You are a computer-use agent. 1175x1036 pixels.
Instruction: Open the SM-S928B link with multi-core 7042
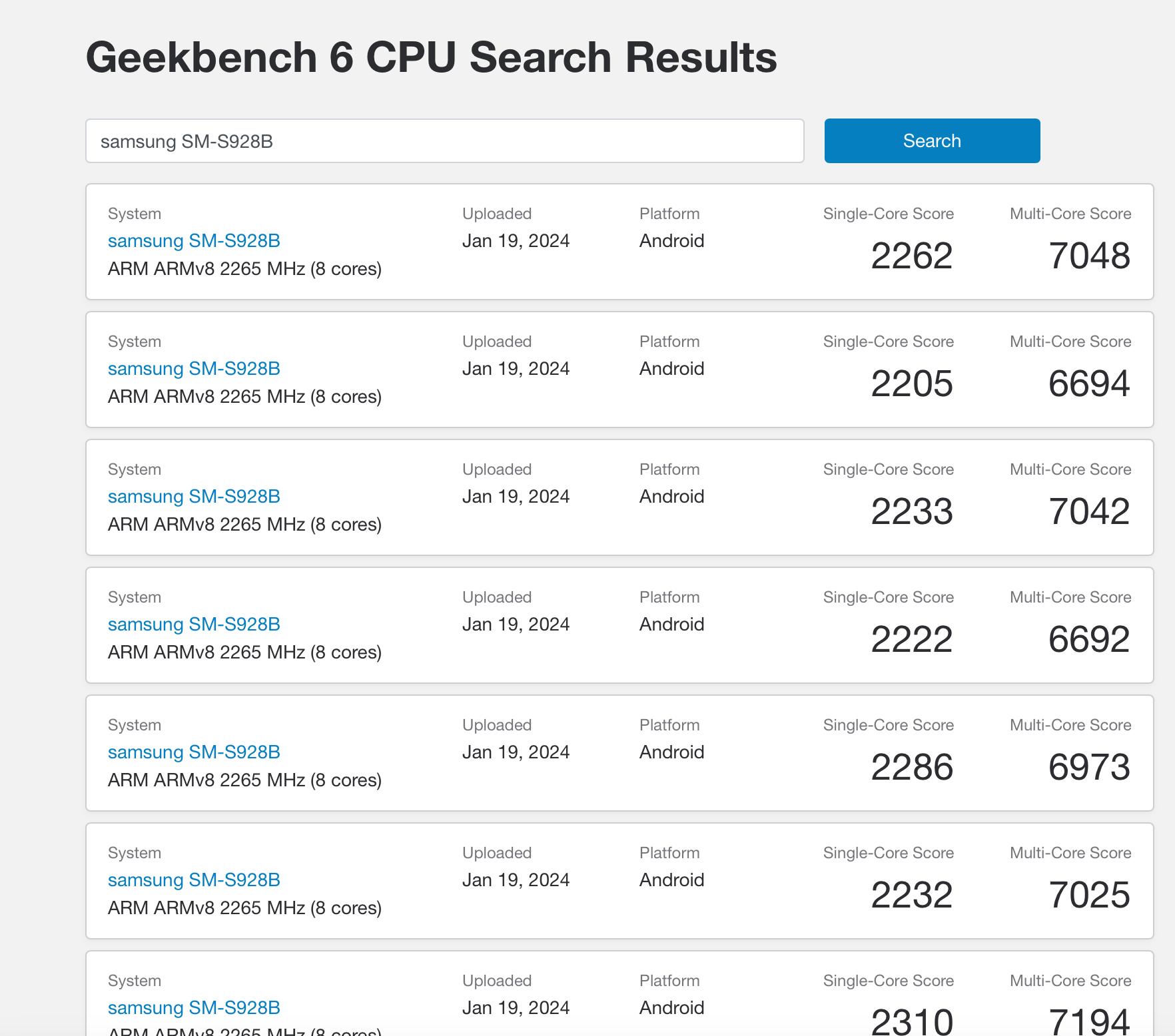(x=194, y=496)
